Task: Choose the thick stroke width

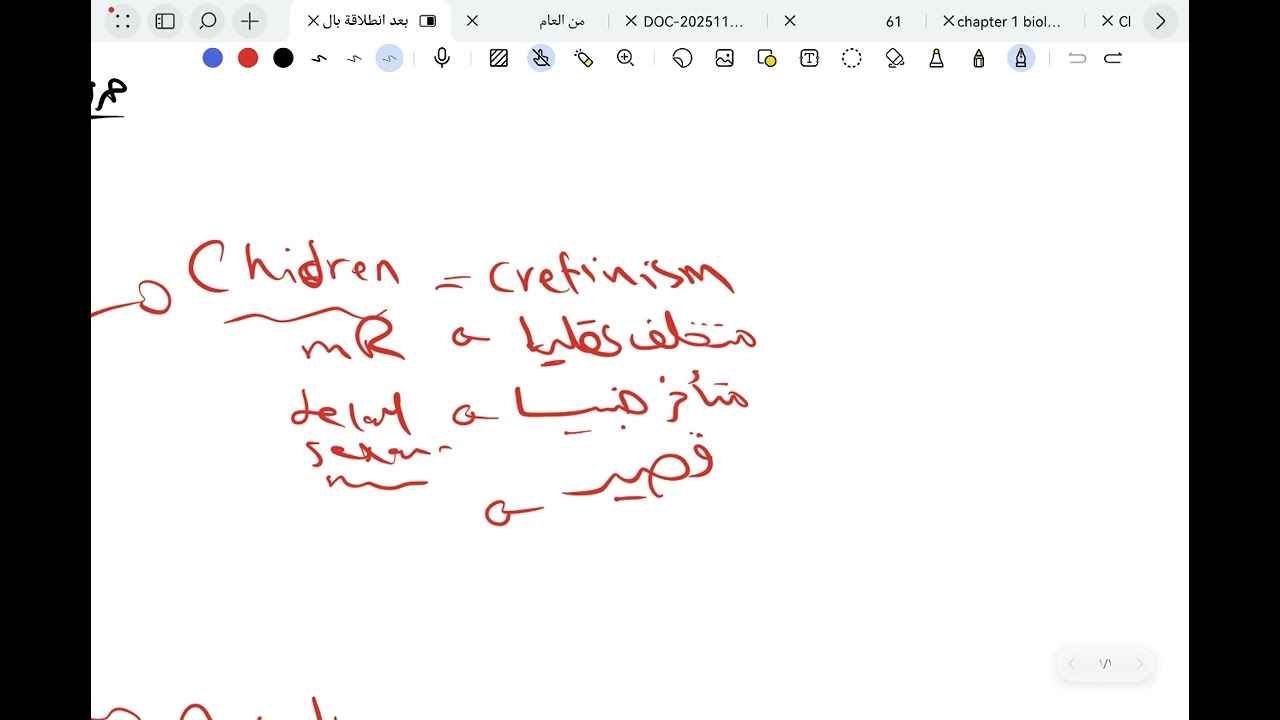Action: coord(319,59)
